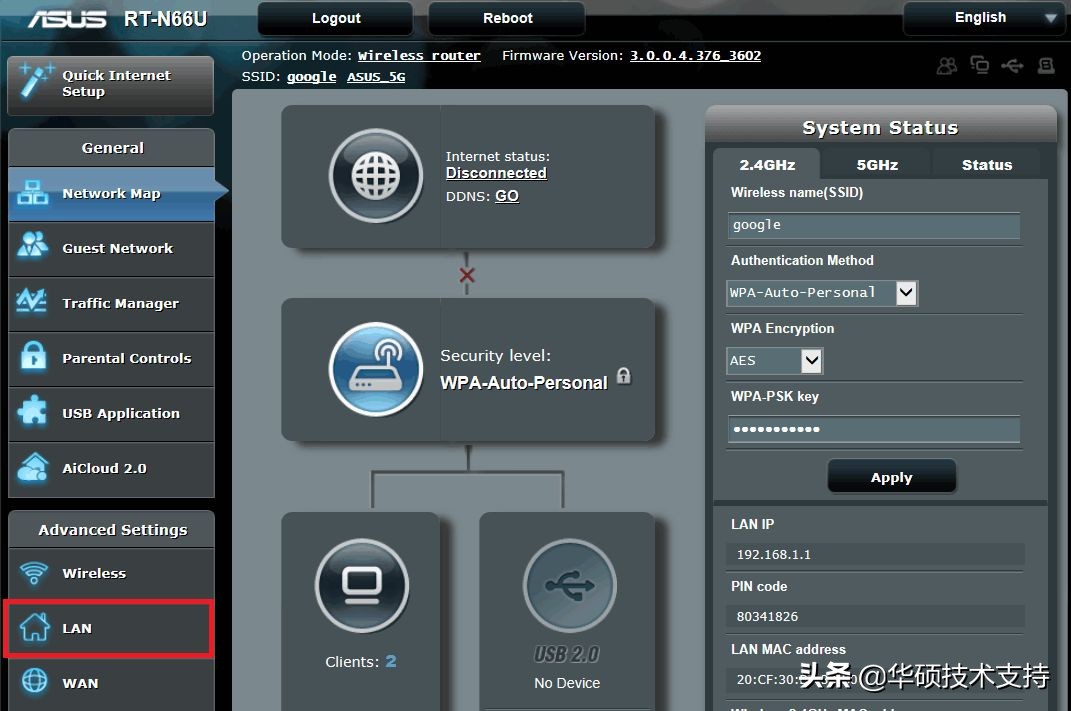Screen dimensions: 1071x711
Task: Select the USB 2.0 device icon
Action: click(570, 585)
